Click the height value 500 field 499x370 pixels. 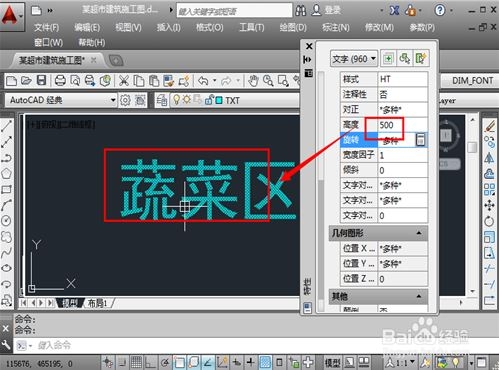[402, 125]
